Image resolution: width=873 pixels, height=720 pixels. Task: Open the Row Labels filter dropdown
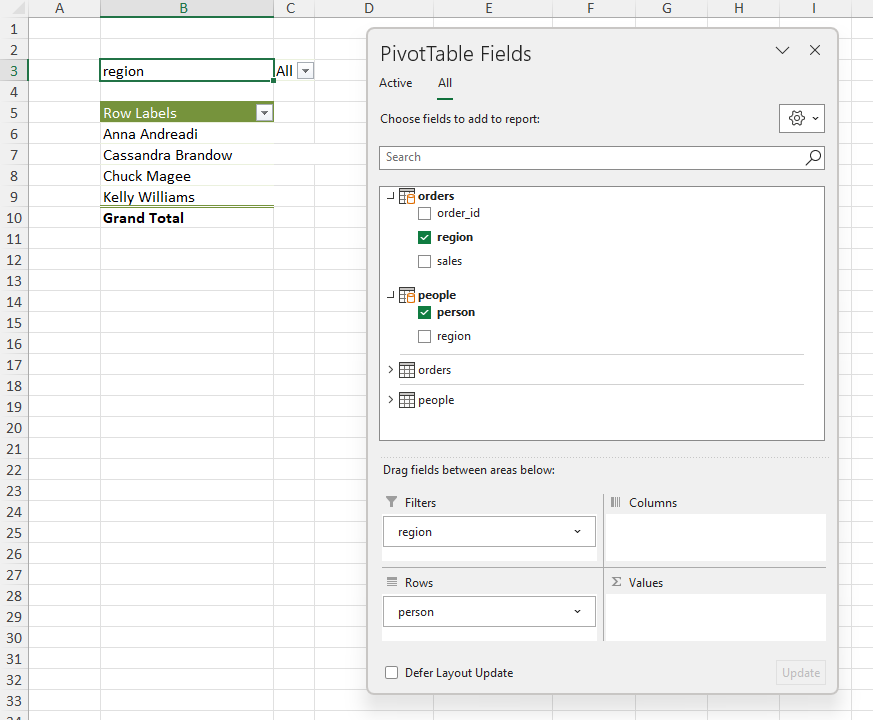264,113
